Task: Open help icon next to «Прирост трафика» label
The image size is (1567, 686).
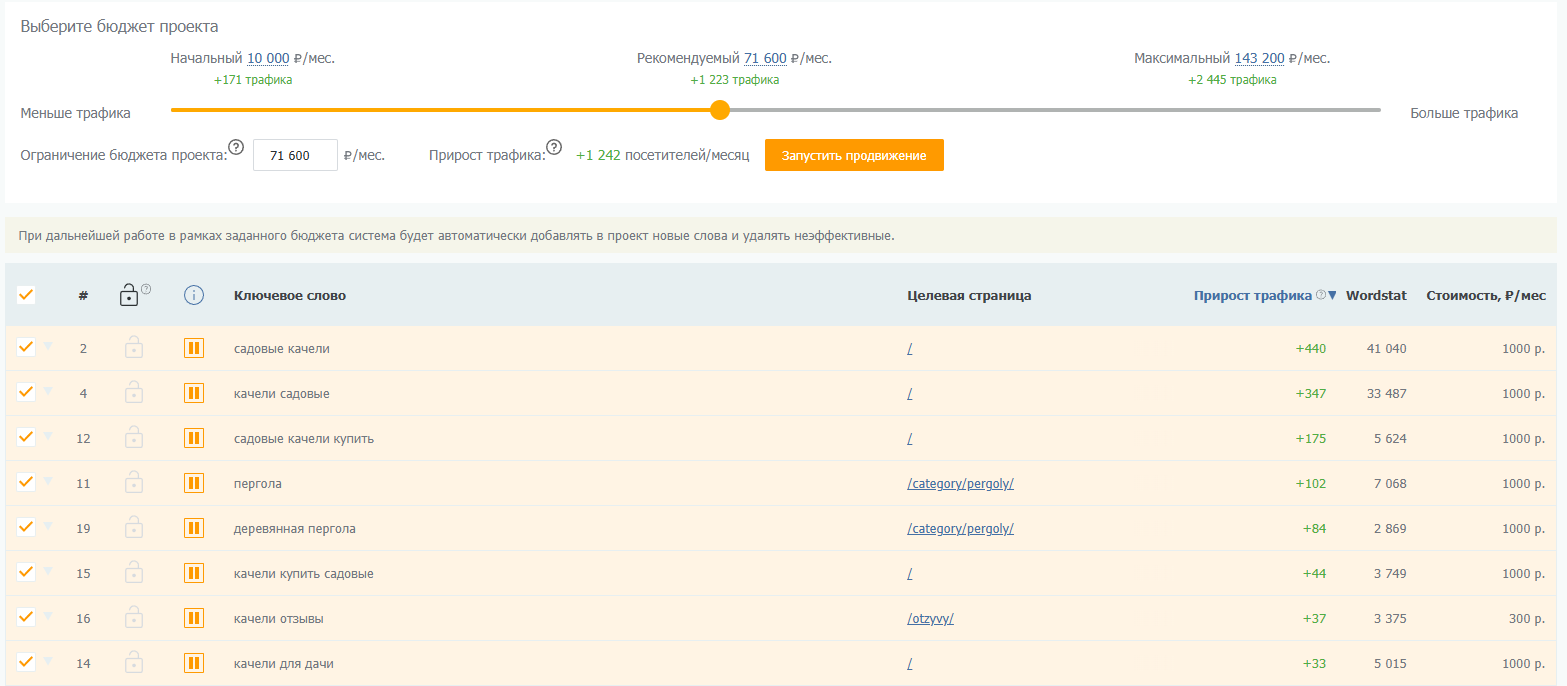Action: (x=554, y=148)
